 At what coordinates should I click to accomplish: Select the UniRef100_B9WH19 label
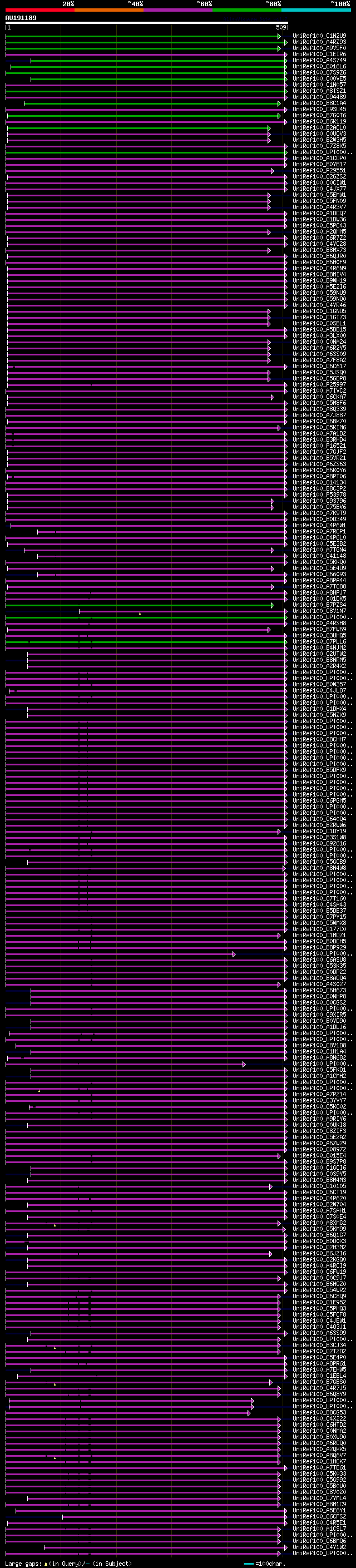(x=319, y=280)
